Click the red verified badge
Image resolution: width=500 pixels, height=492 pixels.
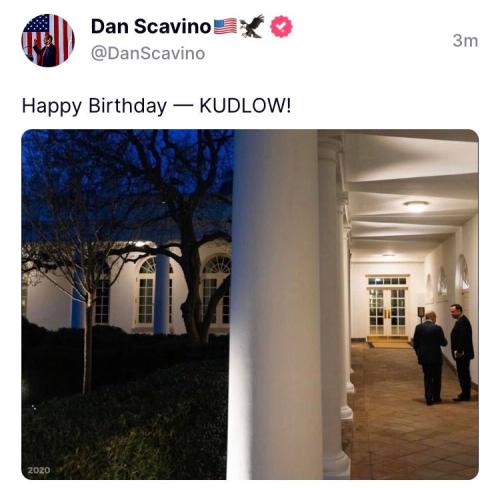pos(281,26)
